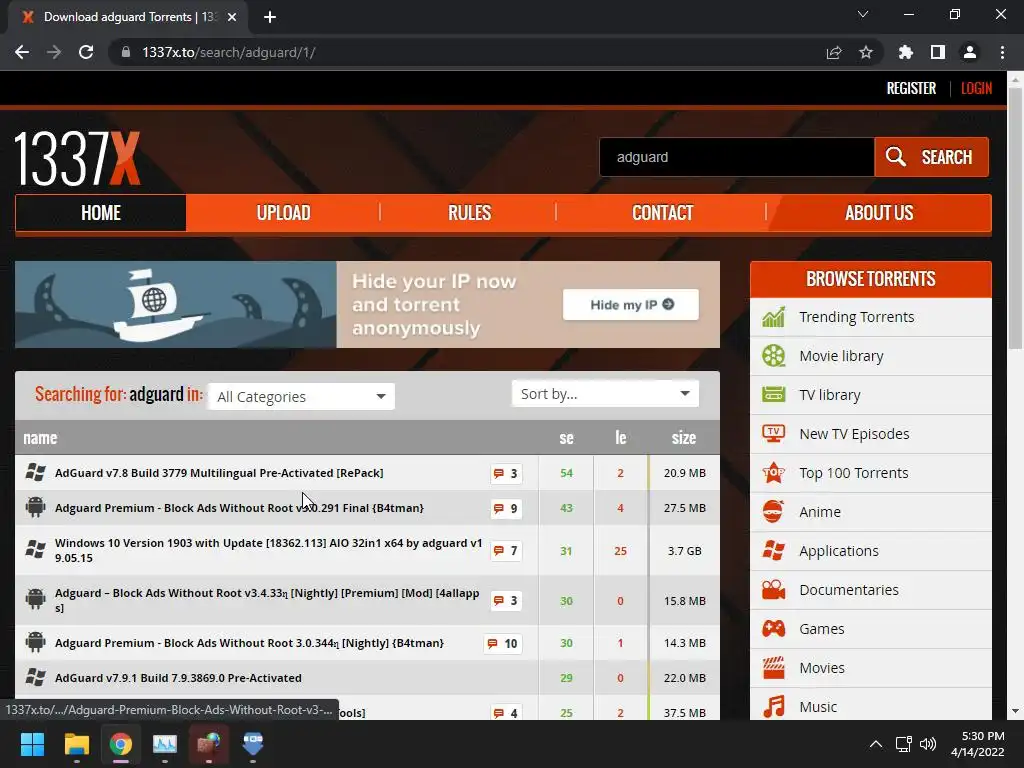Click the REGISTER link

click(911, 88)
